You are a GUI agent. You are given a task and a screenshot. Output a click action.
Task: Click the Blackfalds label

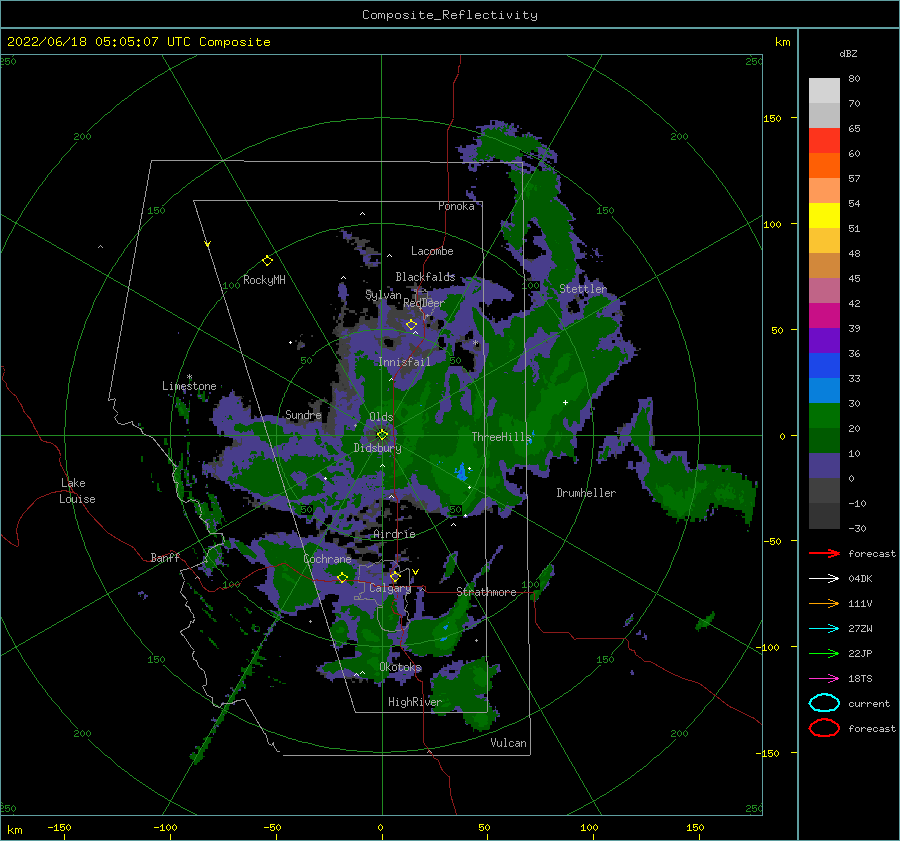(x=425, y=277)
